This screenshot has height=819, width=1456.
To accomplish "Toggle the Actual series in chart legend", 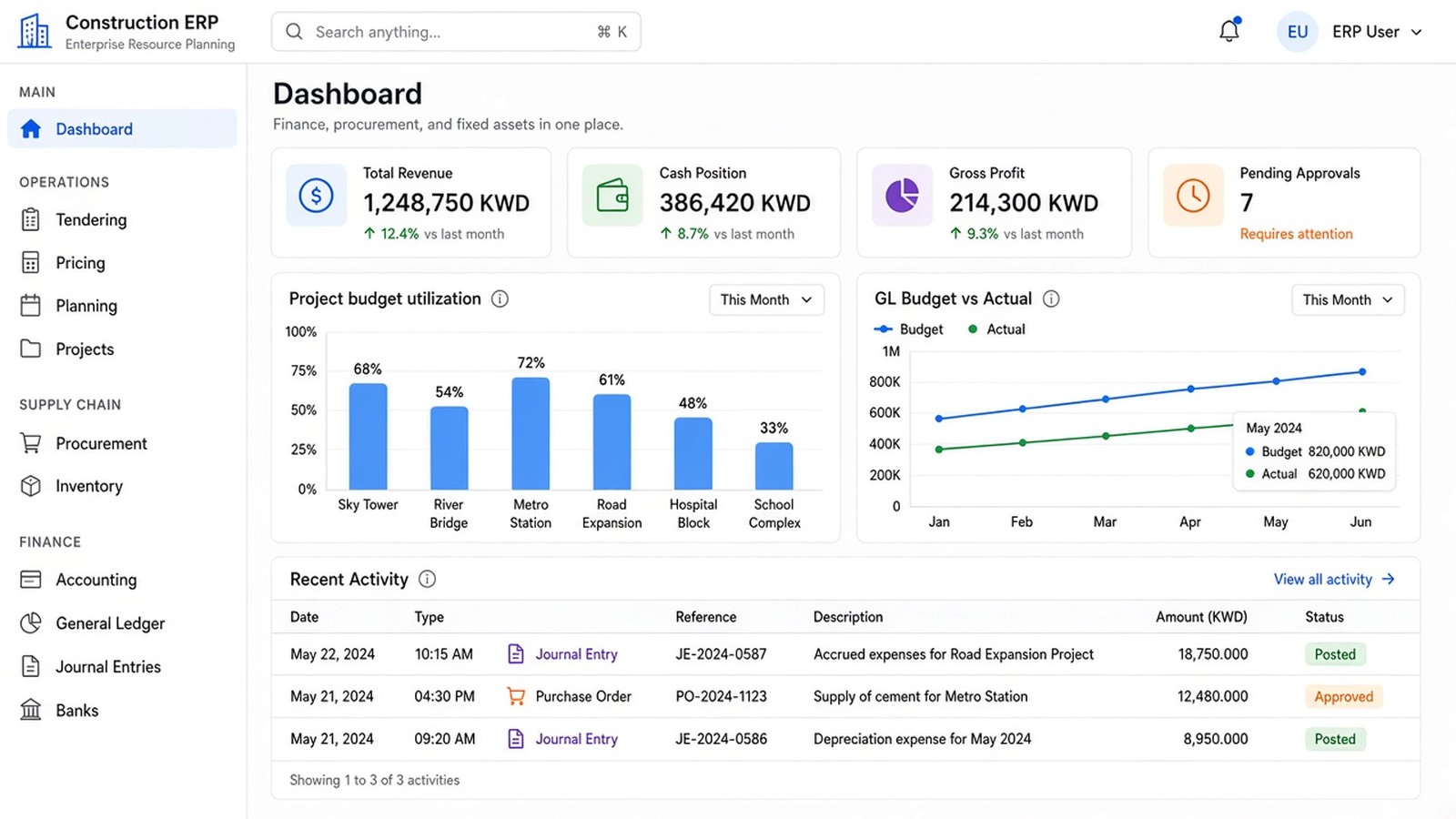I will 996,329.
